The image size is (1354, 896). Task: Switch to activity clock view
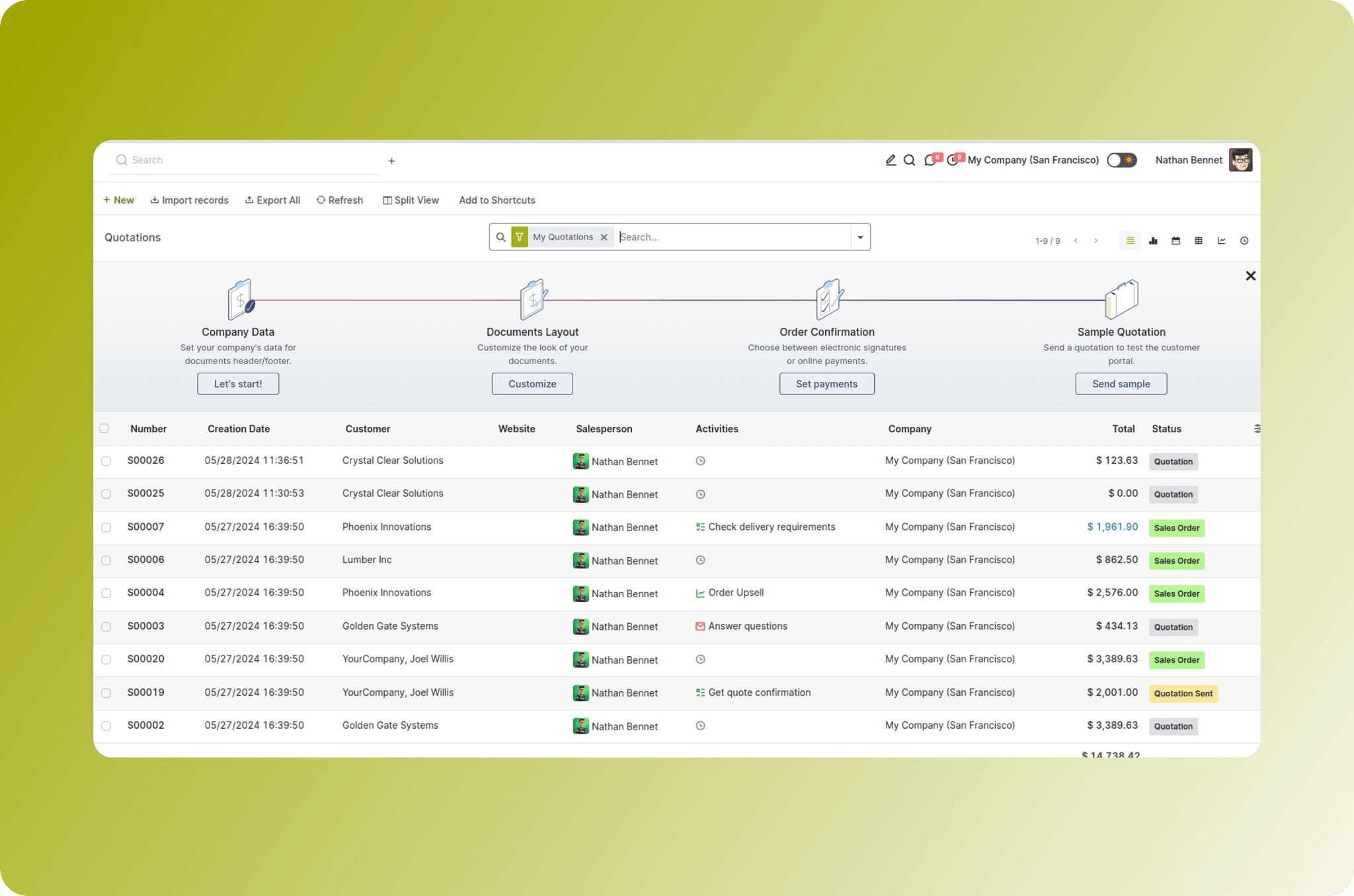pyautogui.click(x=1244, y=241)
